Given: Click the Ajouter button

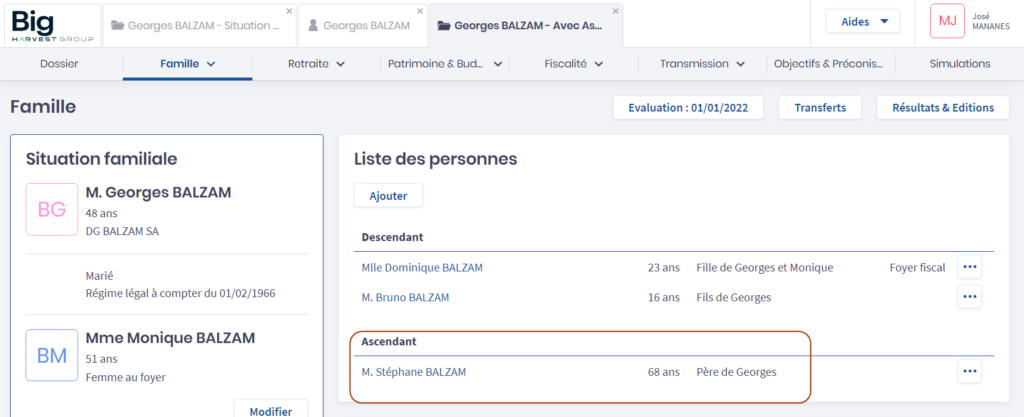Looking at the screenshot, I should 388,196.
